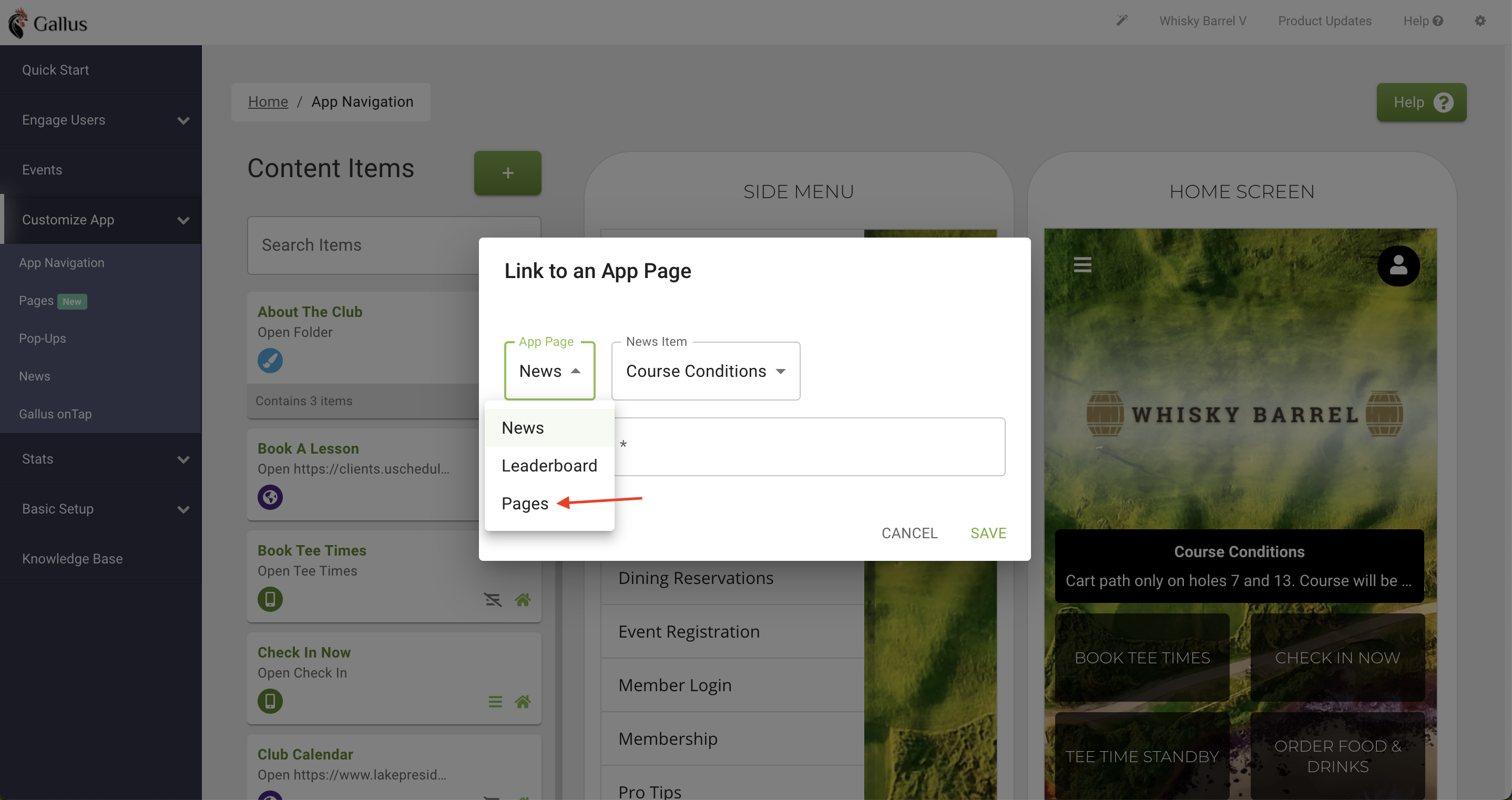Viewport: 1512px width, 800px height.
Task: Expand the Stats section
Action: (101, 459)
